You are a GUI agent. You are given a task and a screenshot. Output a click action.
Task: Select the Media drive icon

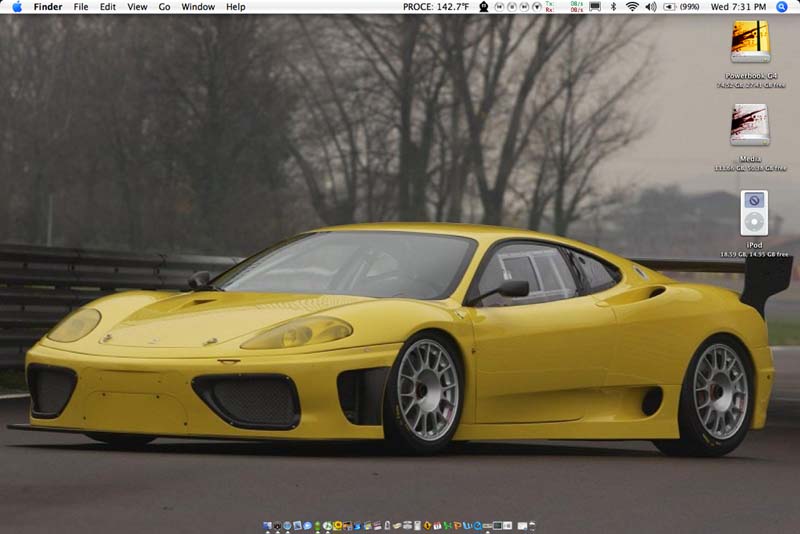[x=750, y=126]
